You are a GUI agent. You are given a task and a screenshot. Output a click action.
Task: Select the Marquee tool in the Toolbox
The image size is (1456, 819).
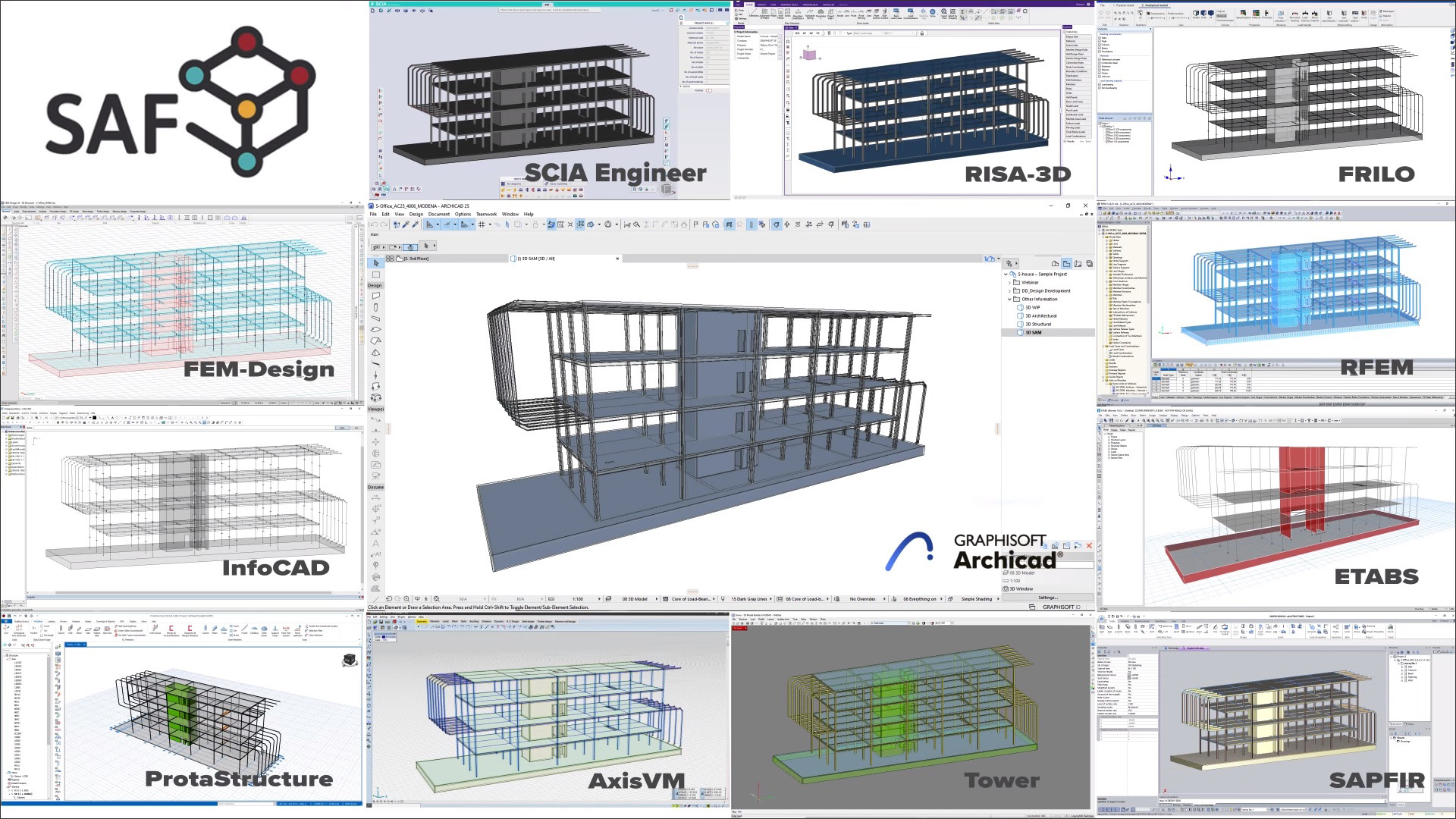pos(375,274)
